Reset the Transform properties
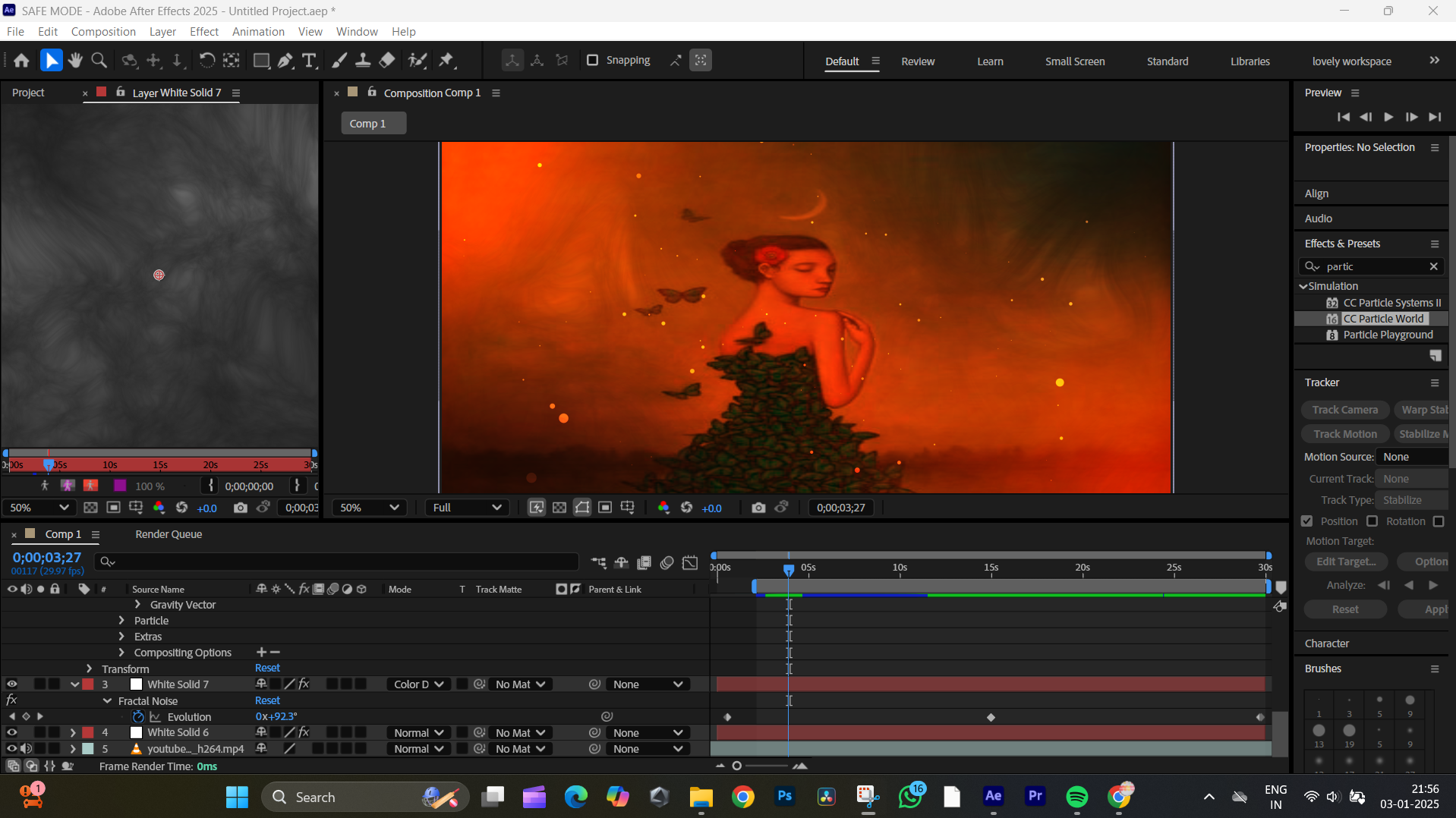1456x818 pixels. (x=267, y=668)
